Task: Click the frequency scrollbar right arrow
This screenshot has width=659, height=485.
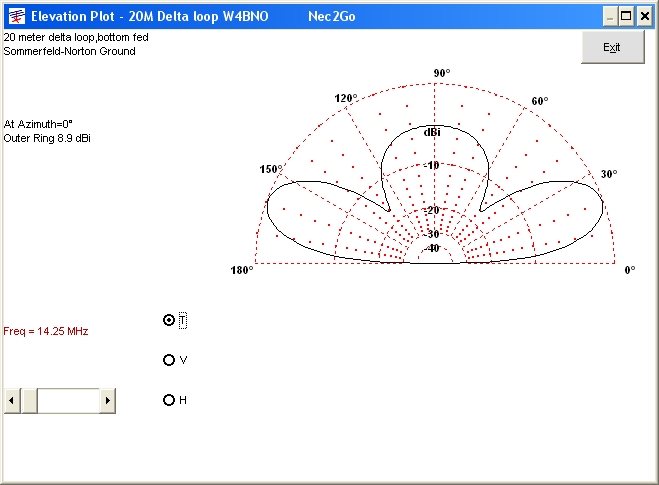Action: 108,401
